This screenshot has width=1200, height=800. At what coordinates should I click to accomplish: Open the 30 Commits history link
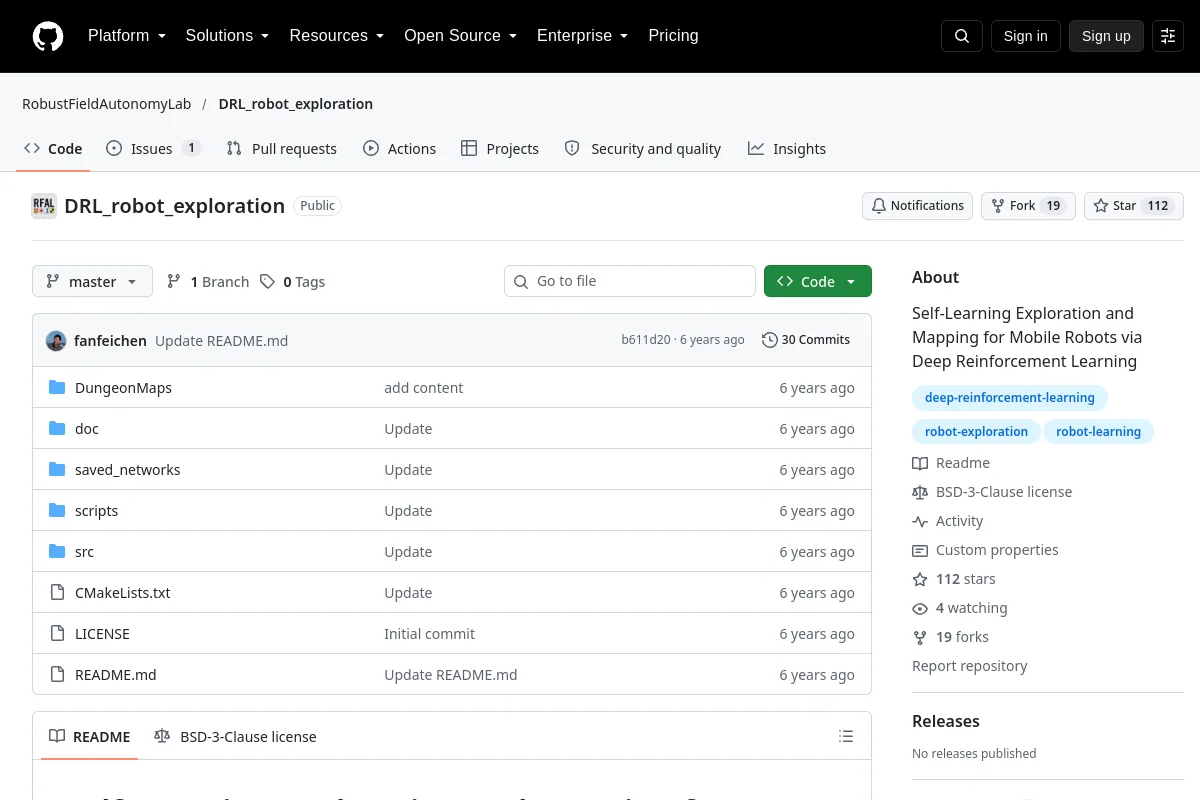806,340
